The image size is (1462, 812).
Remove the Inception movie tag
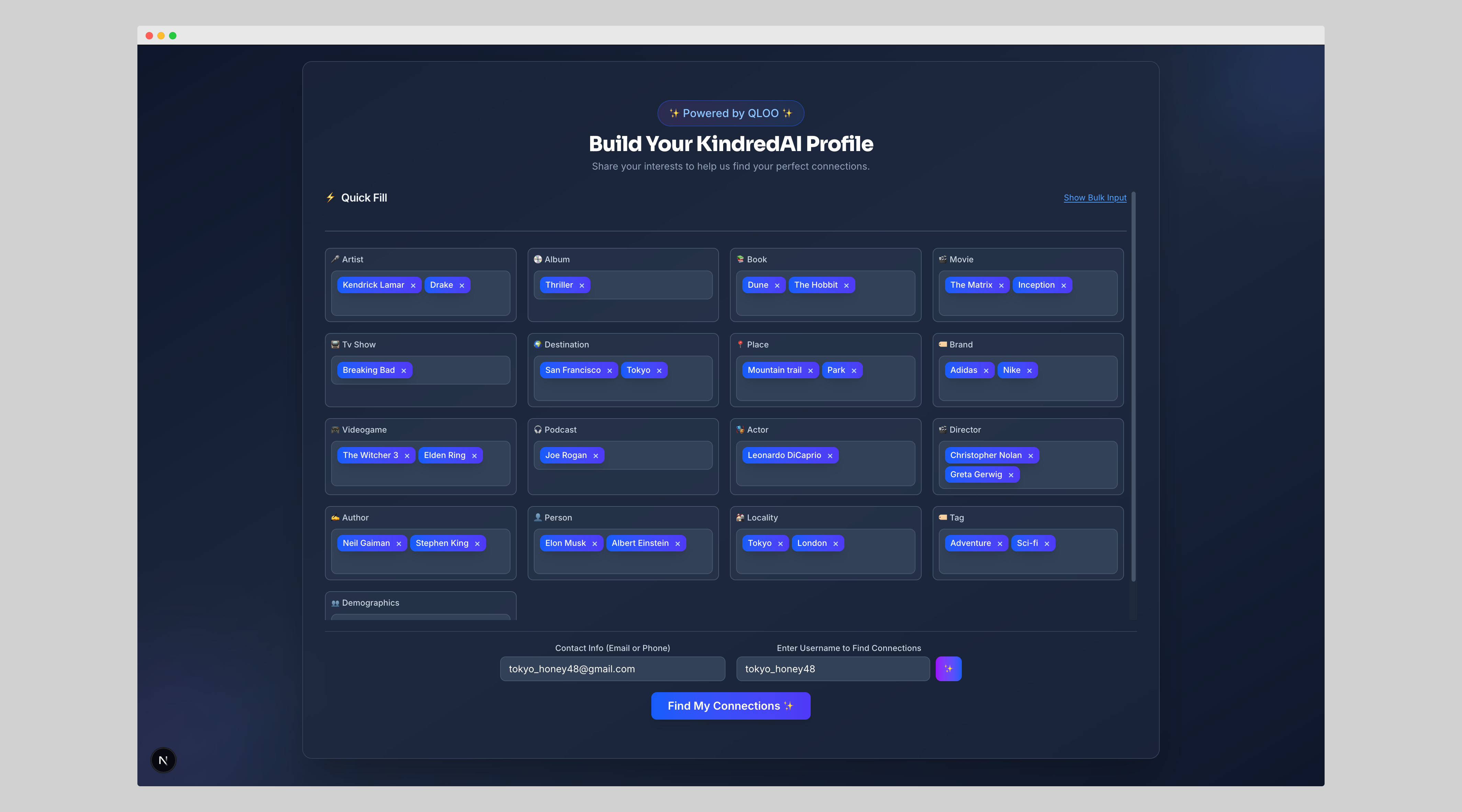tap(1064, 285)
